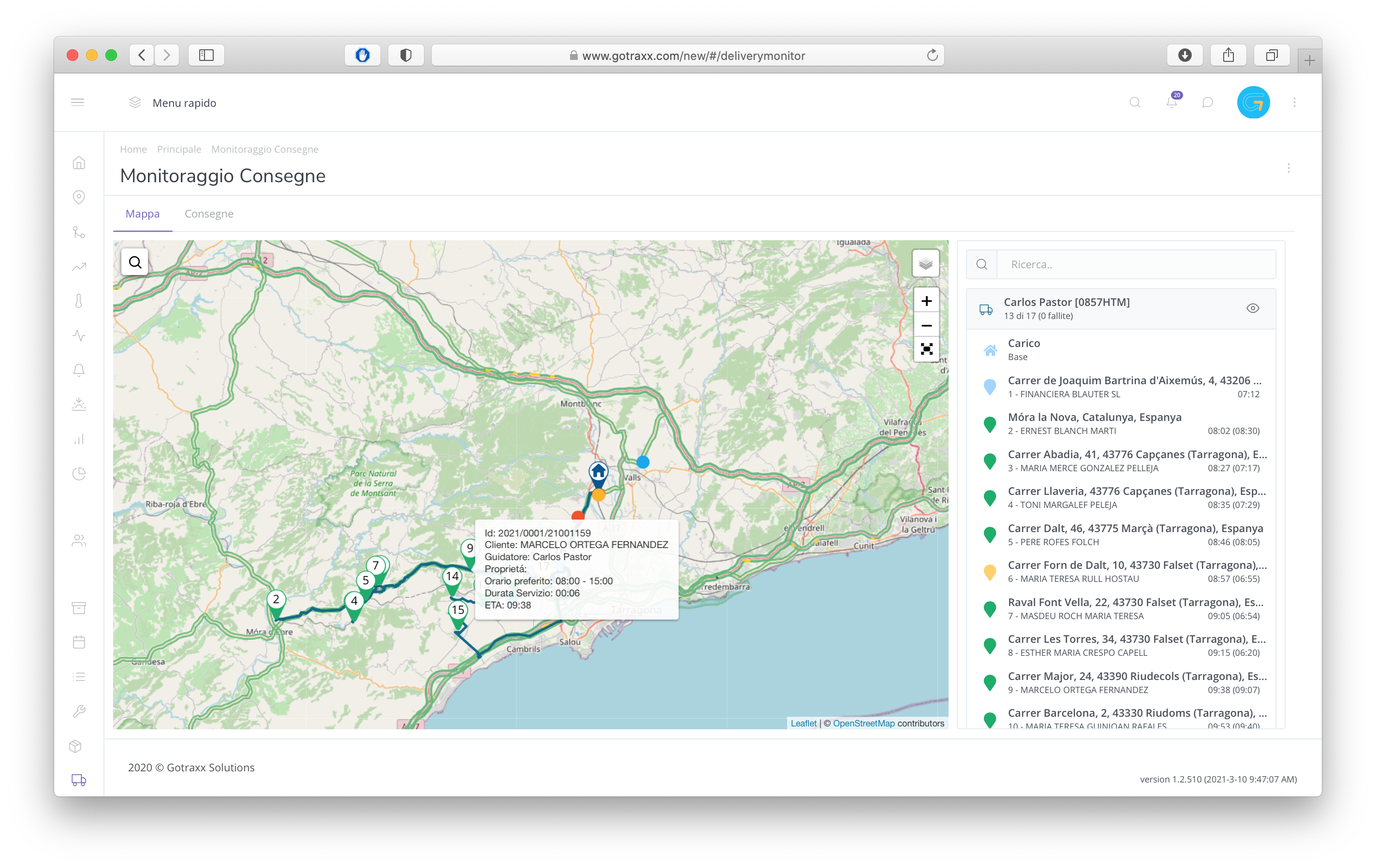Reload the page in Safari
The image size is (1376, 868).
point(932,56)
